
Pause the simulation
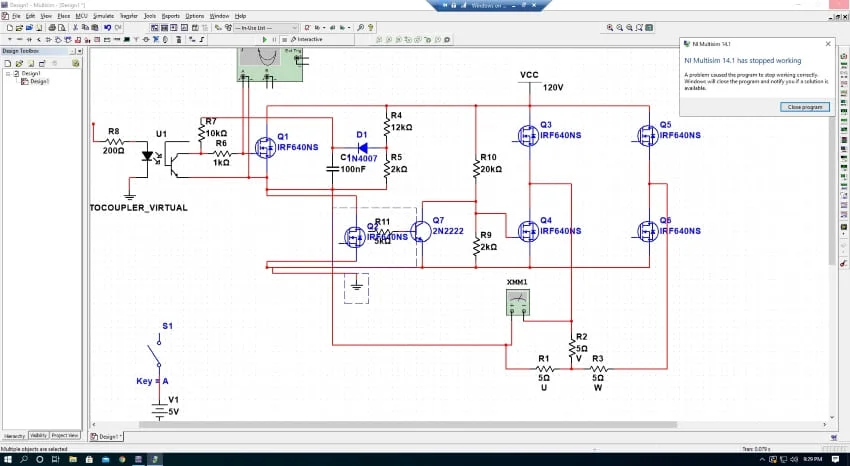pos(273,39)
